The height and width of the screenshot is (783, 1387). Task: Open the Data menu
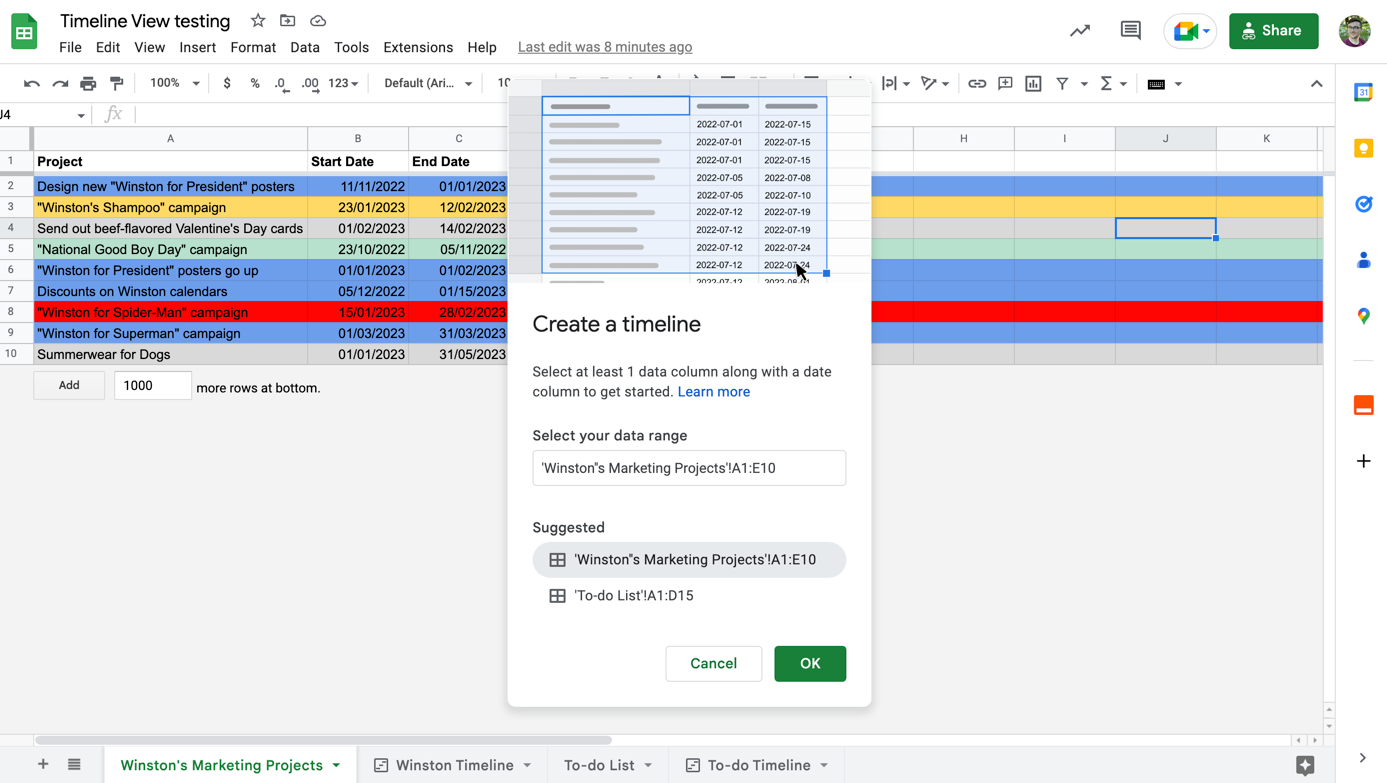[305, 47]
